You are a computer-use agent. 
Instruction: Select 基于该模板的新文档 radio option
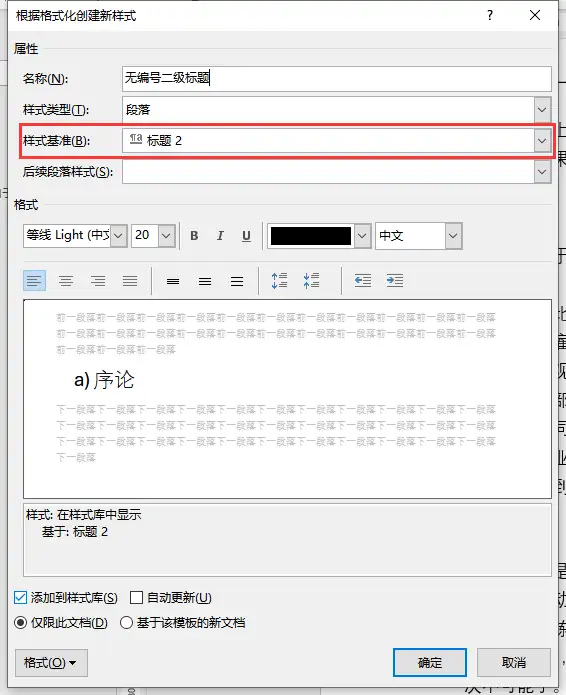[x=126, y=623]
